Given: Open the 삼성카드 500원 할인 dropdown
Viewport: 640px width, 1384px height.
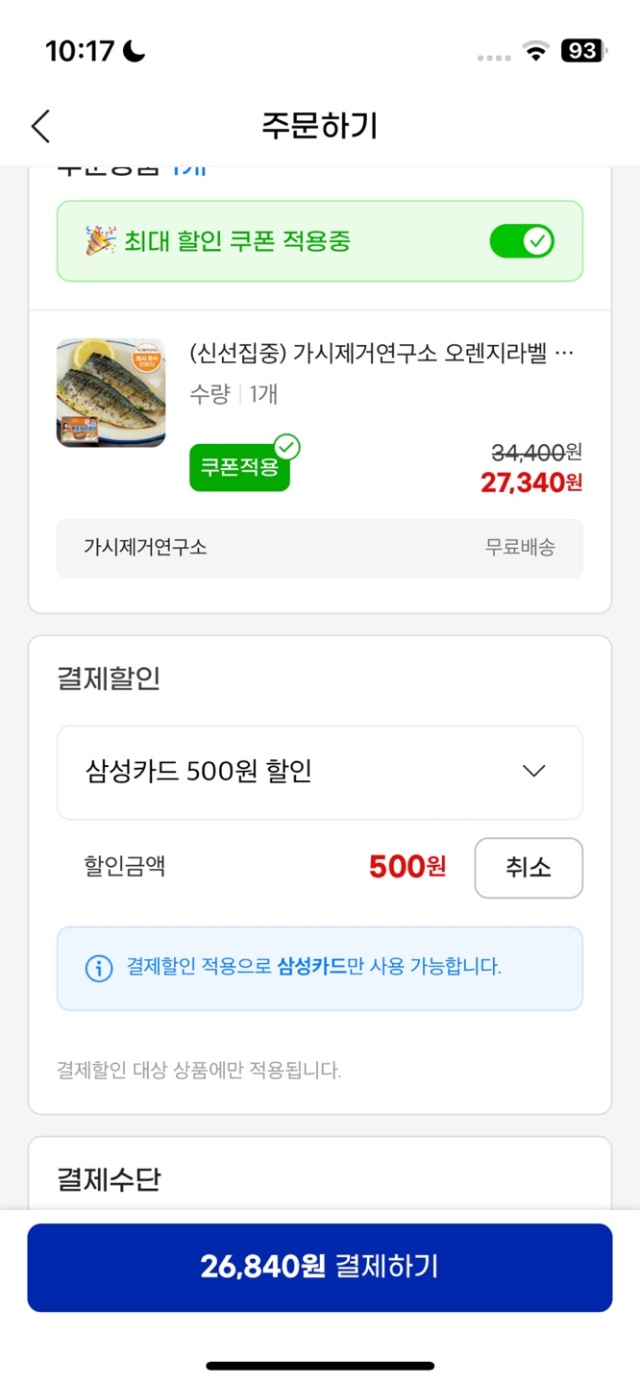Looking at the screenshot, I should tap(319, 772).
